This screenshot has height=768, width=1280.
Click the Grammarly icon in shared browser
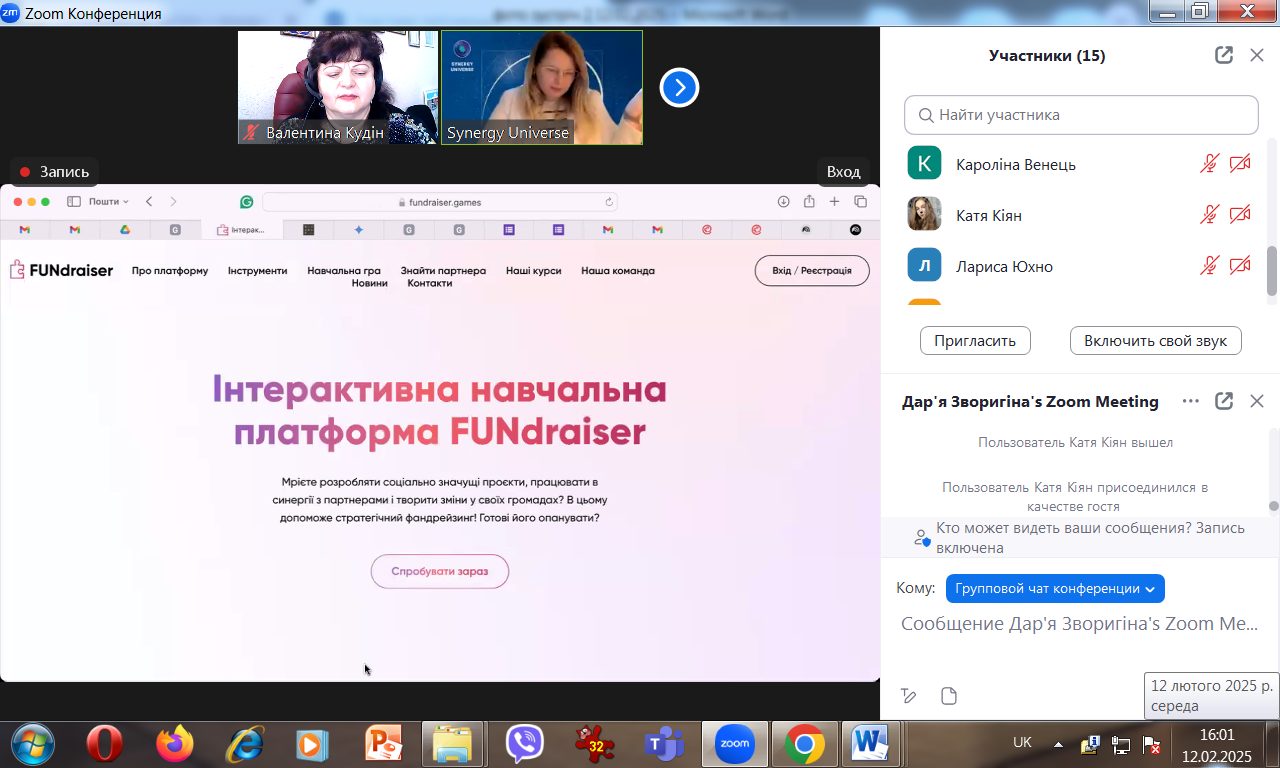[x=247, y=202]
